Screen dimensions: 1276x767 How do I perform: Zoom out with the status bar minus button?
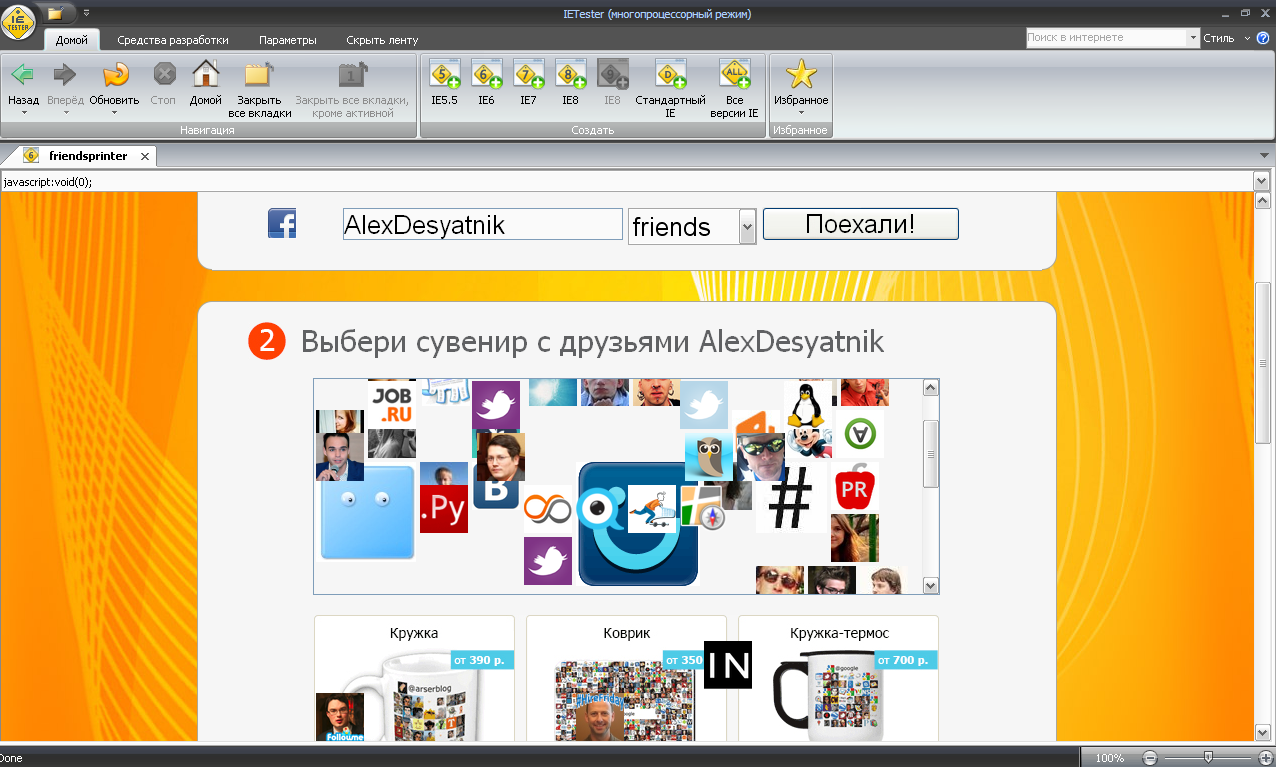pyautogui.click(x=1150, y=758)
